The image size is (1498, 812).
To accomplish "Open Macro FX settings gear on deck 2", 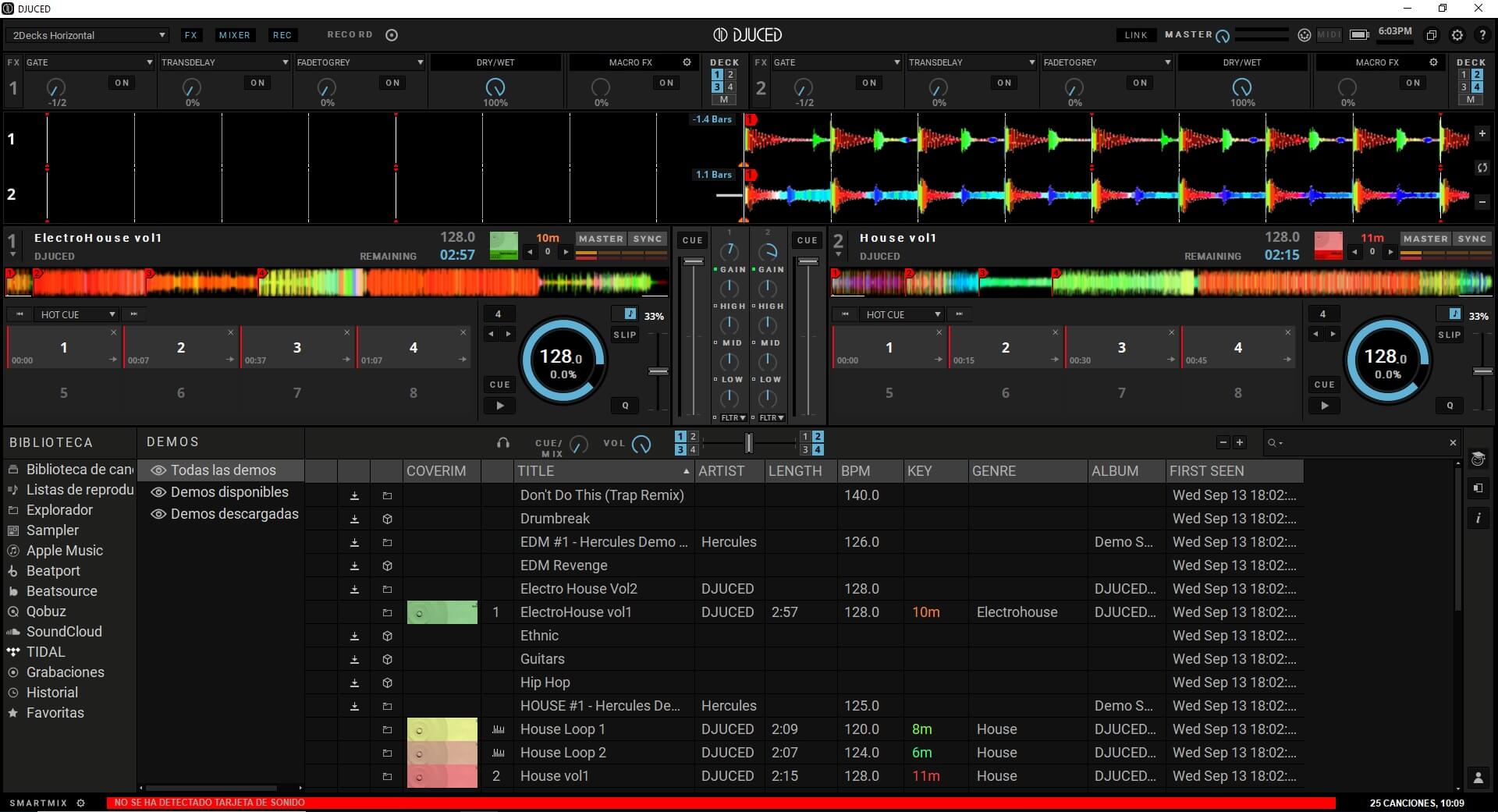I will 1434,62.
